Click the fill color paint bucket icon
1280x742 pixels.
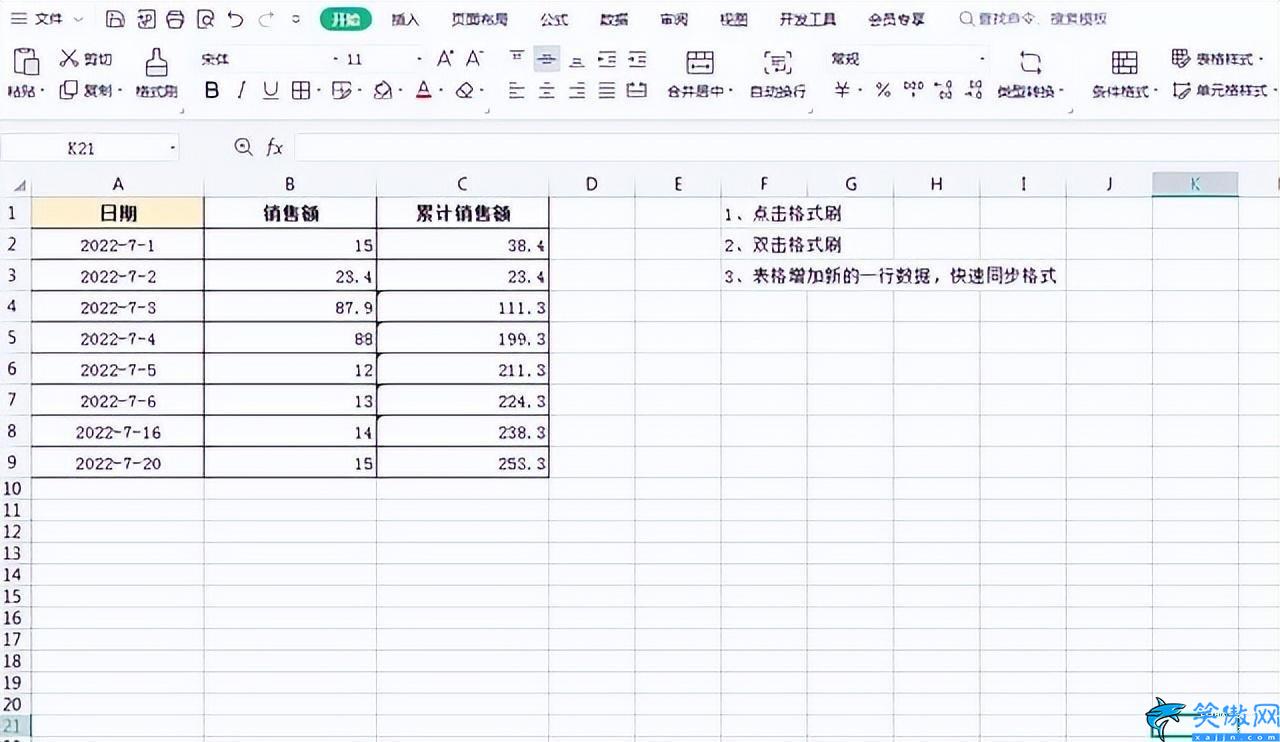pyautogui.click(x=382, y=90)
